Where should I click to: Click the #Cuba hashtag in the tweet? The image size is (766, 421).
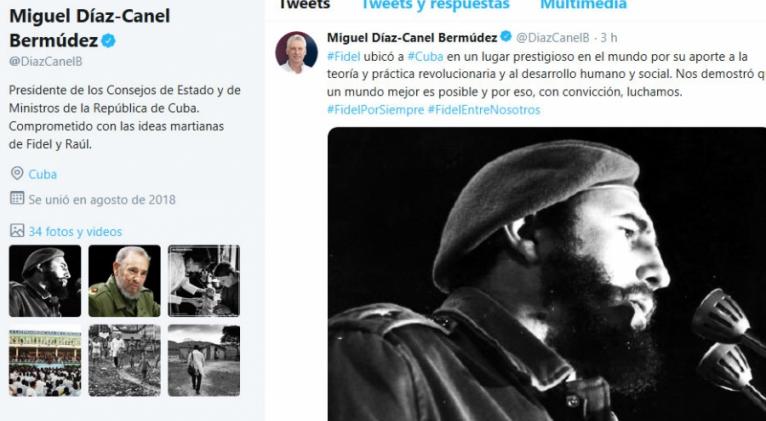425,57
